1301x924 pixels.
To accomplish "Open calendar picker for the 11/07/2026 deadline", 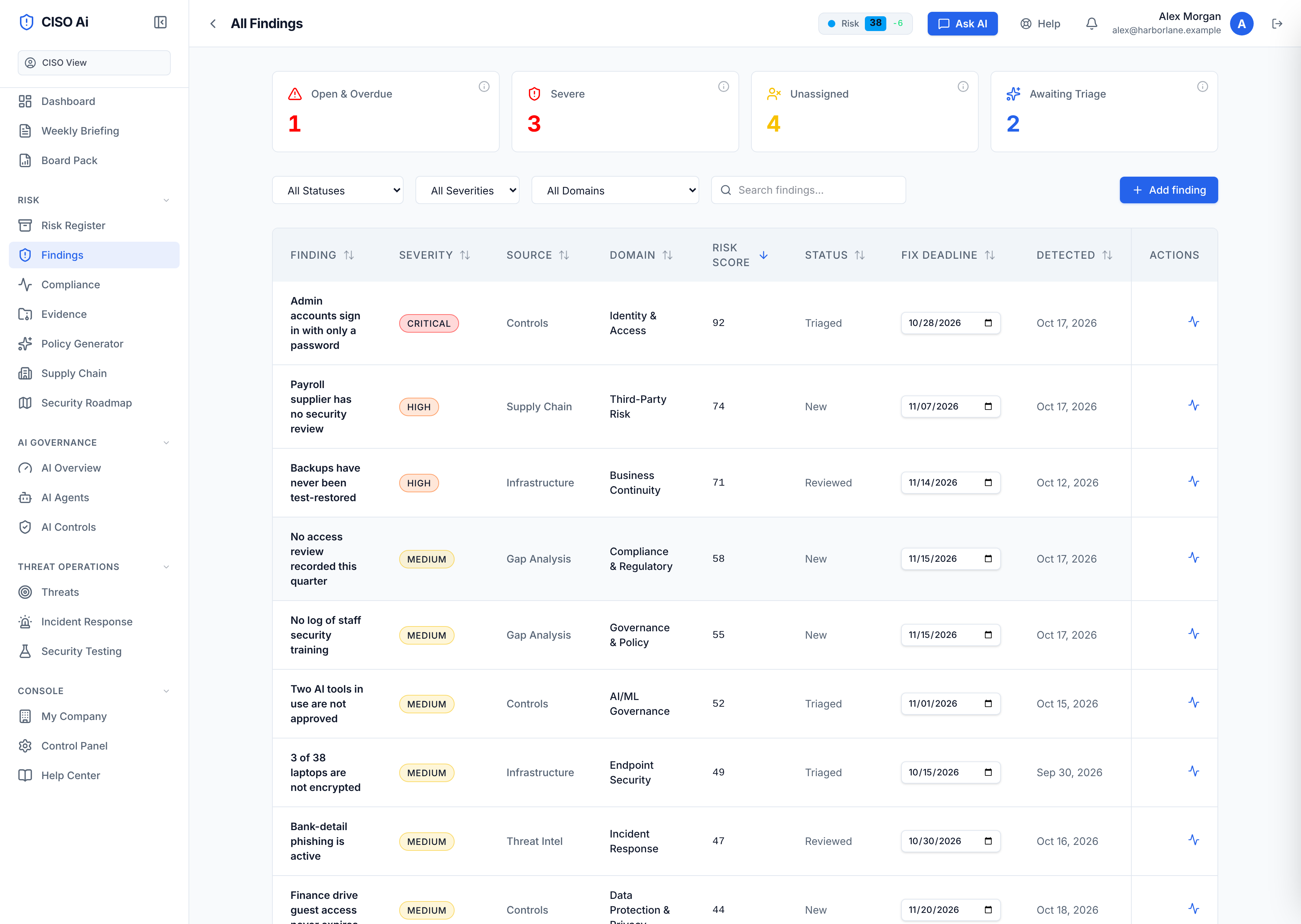I will (988, 406).
